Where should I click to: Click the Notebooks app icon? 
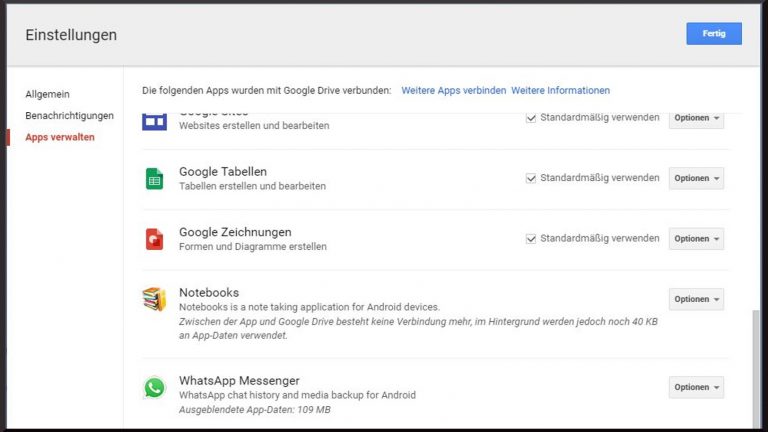pyautogui.click(x=154, y=299)
